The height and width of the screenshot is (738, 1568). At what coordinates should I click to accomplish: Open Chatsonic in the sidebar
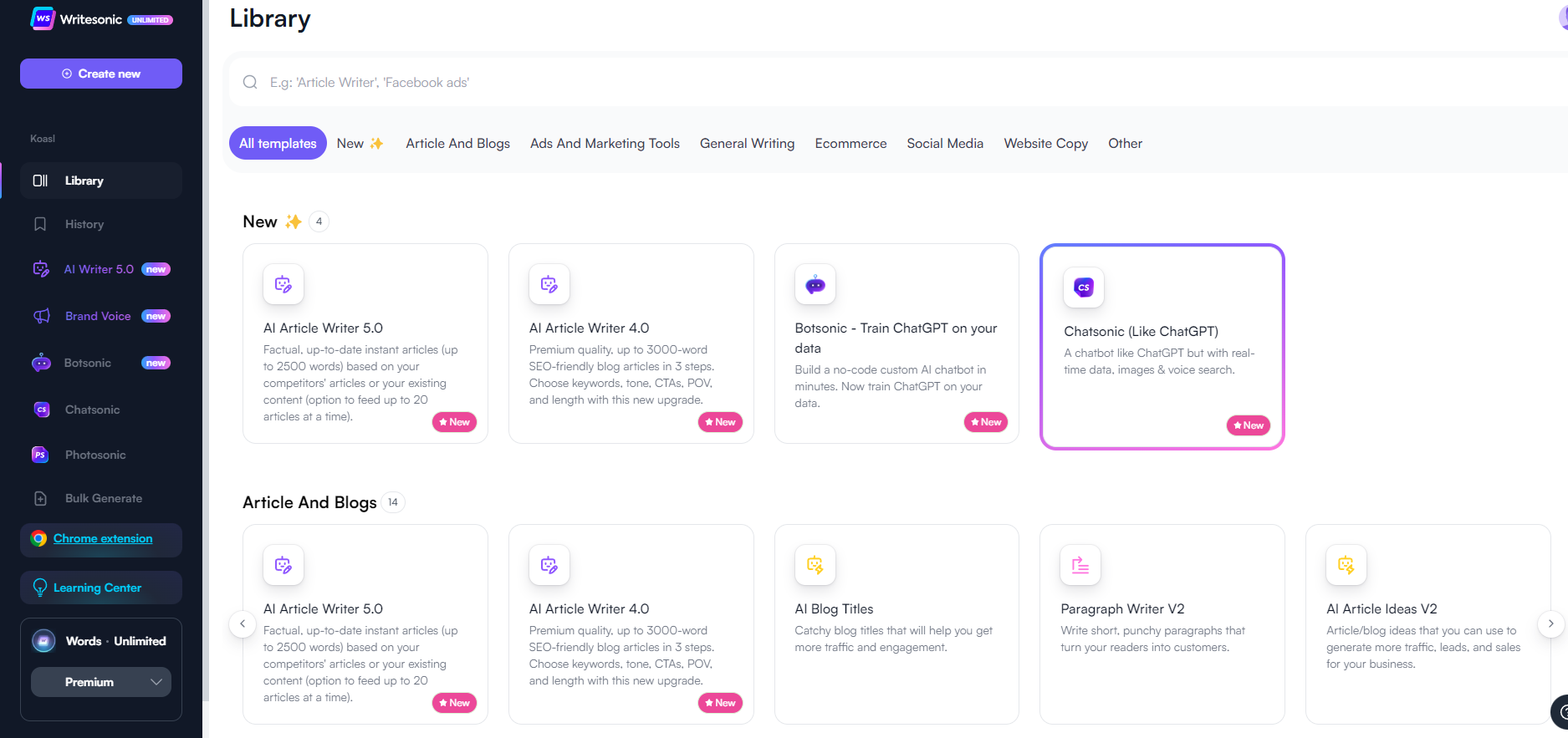click(x=92, y=410)
